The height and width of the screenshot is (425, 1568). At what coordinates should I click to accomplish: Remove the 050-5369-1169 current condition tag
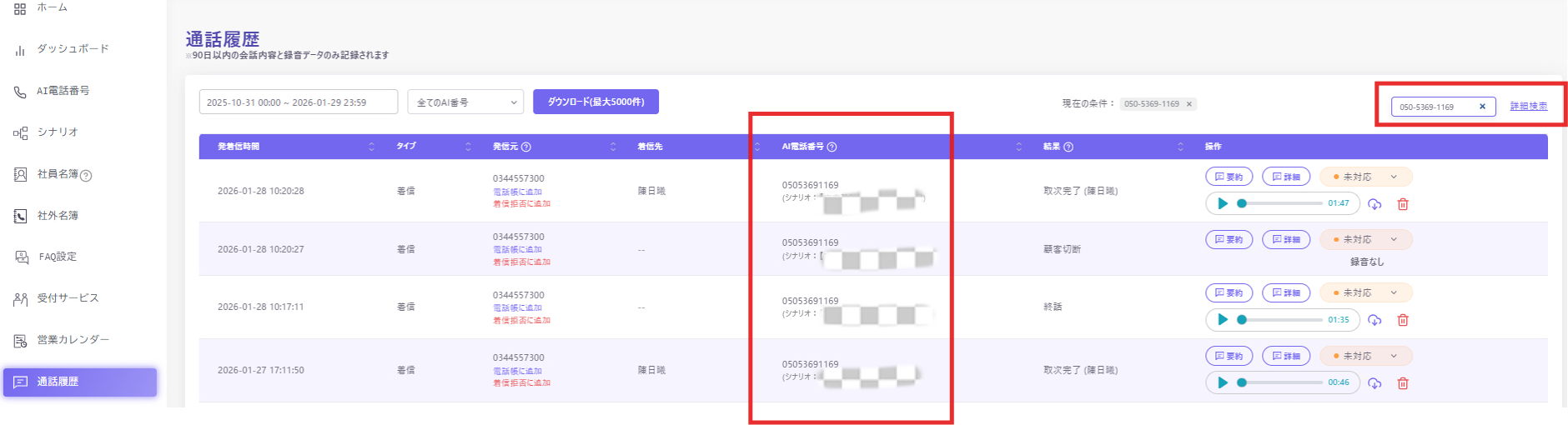[1189, 104]
